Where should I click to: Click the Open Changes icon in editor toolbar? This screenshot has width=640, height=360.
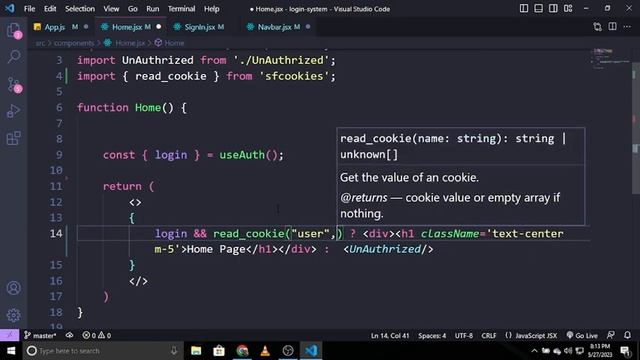pos(598,27)
